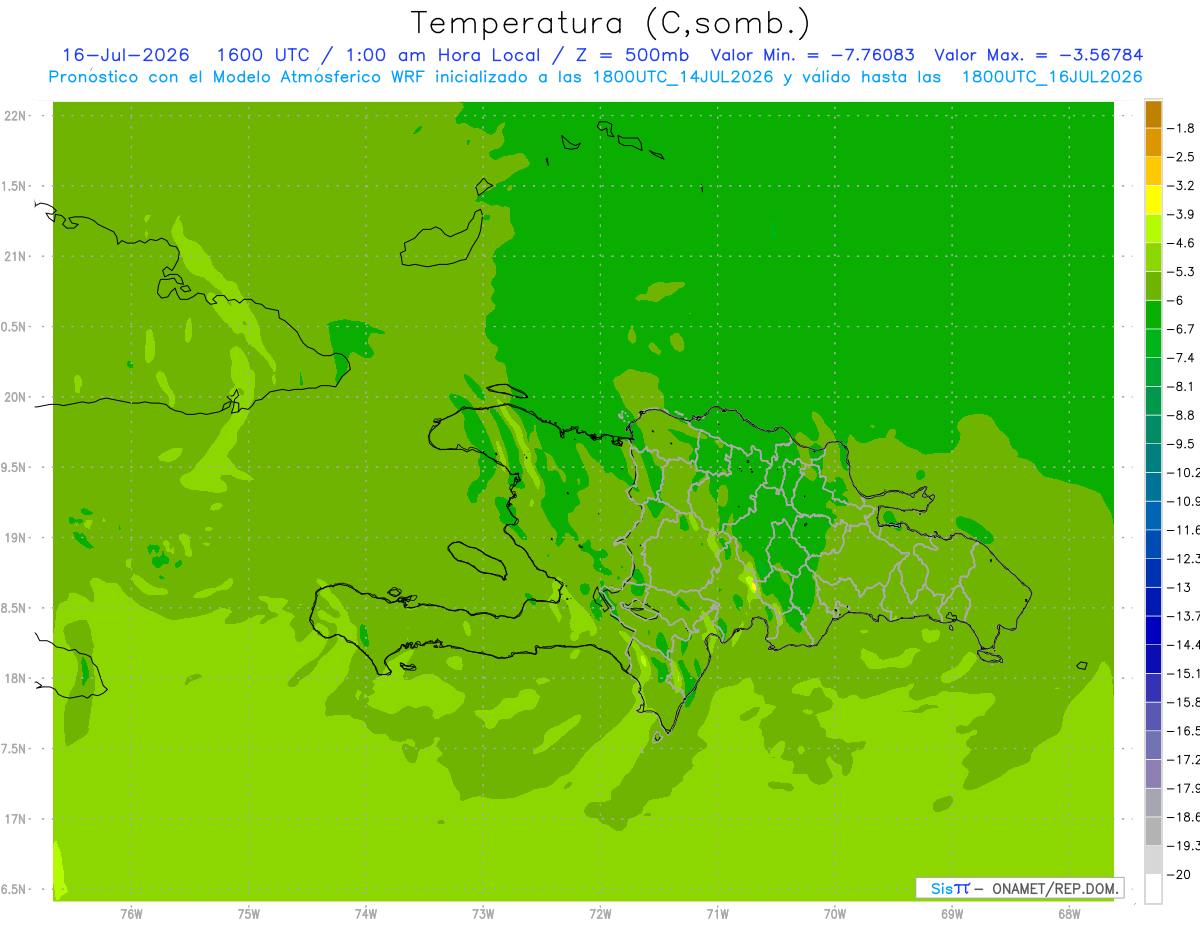Viewport: 1200px width, 927px height.
Task: Click the -3.9 color scale value
Action: [x=1181, y=214]
